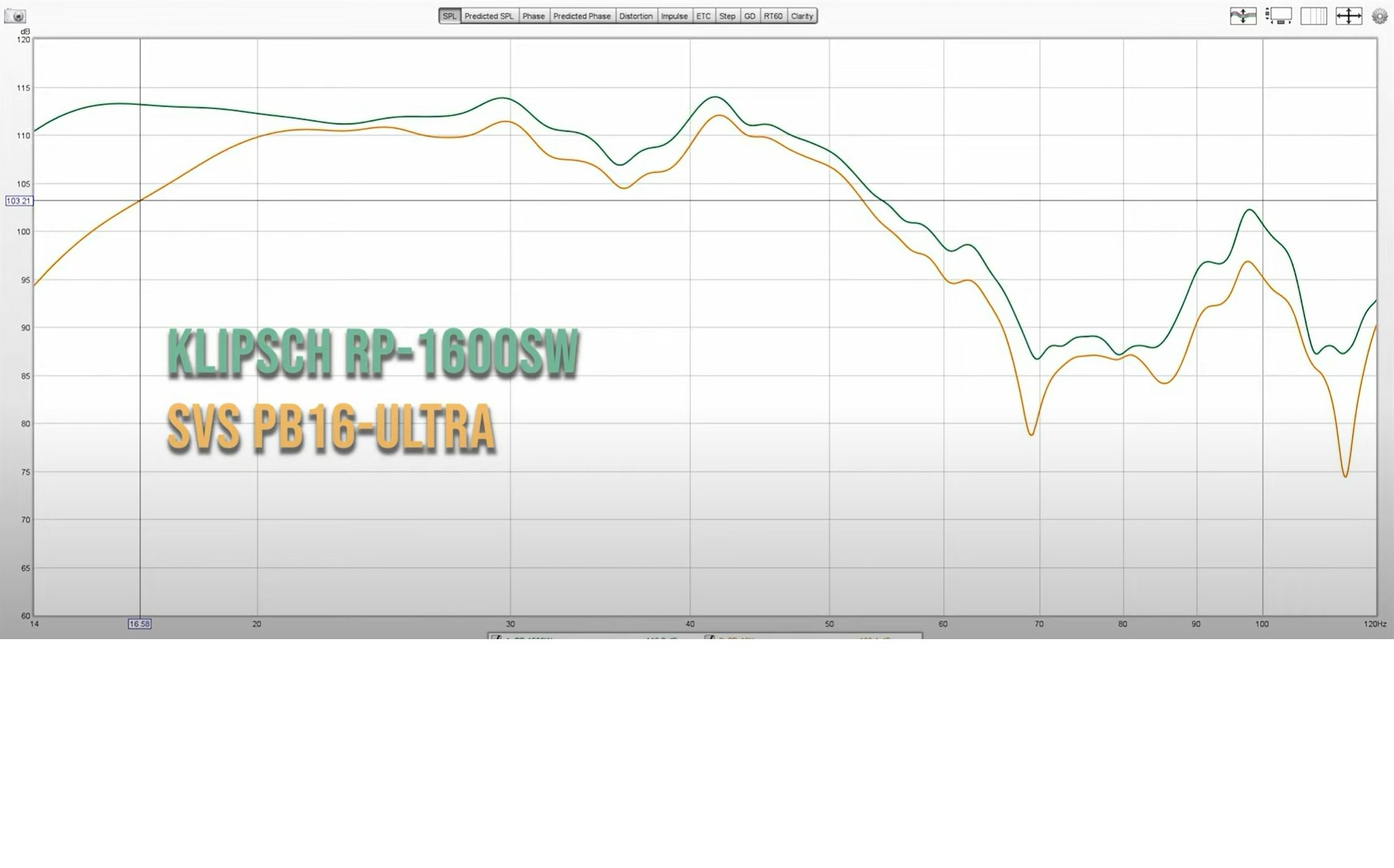Show the graph scrollbars icon
1394x868 pixels.
point(1278,16)
